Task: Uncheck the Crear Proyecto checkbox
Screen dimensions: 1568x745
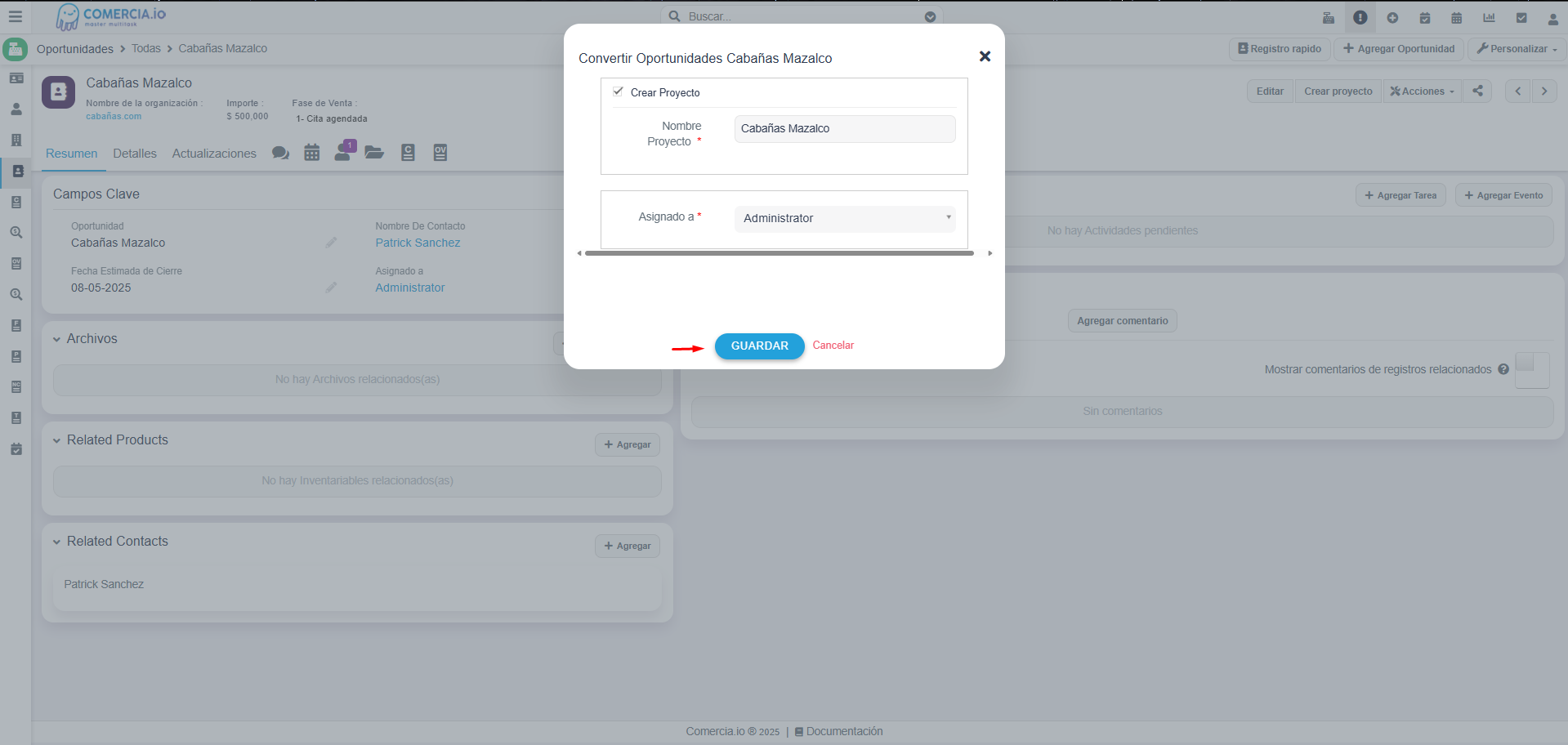Action: click(619, 91)
